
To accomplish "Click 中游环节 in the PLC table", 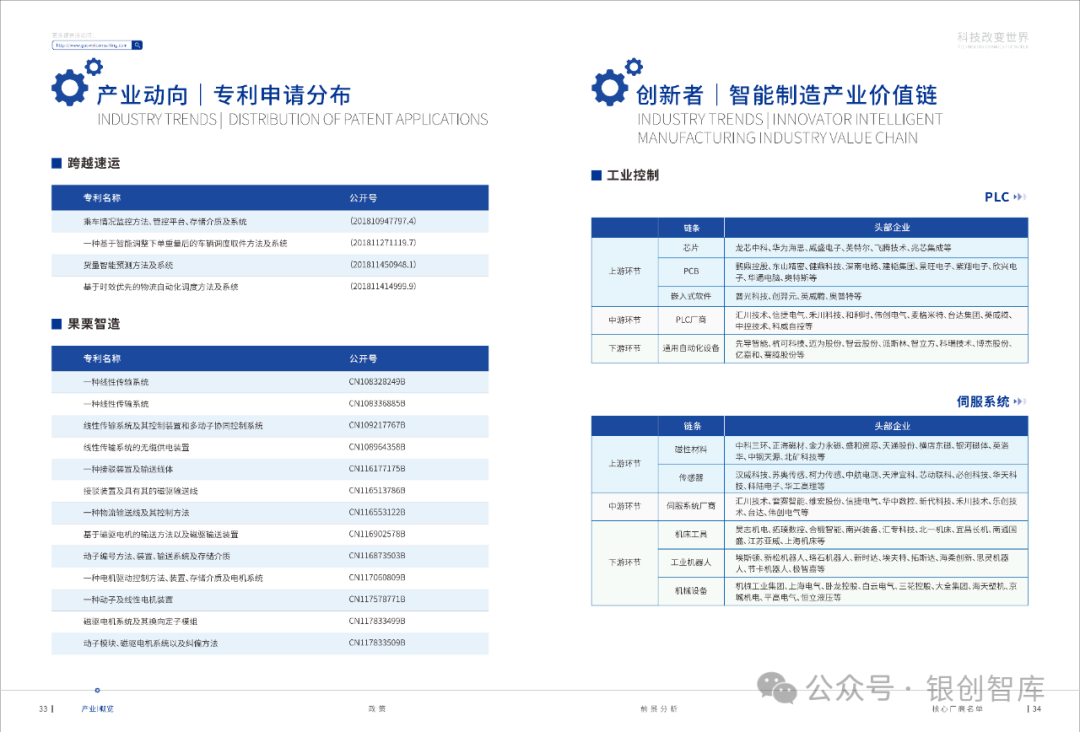I will (625, 320).
